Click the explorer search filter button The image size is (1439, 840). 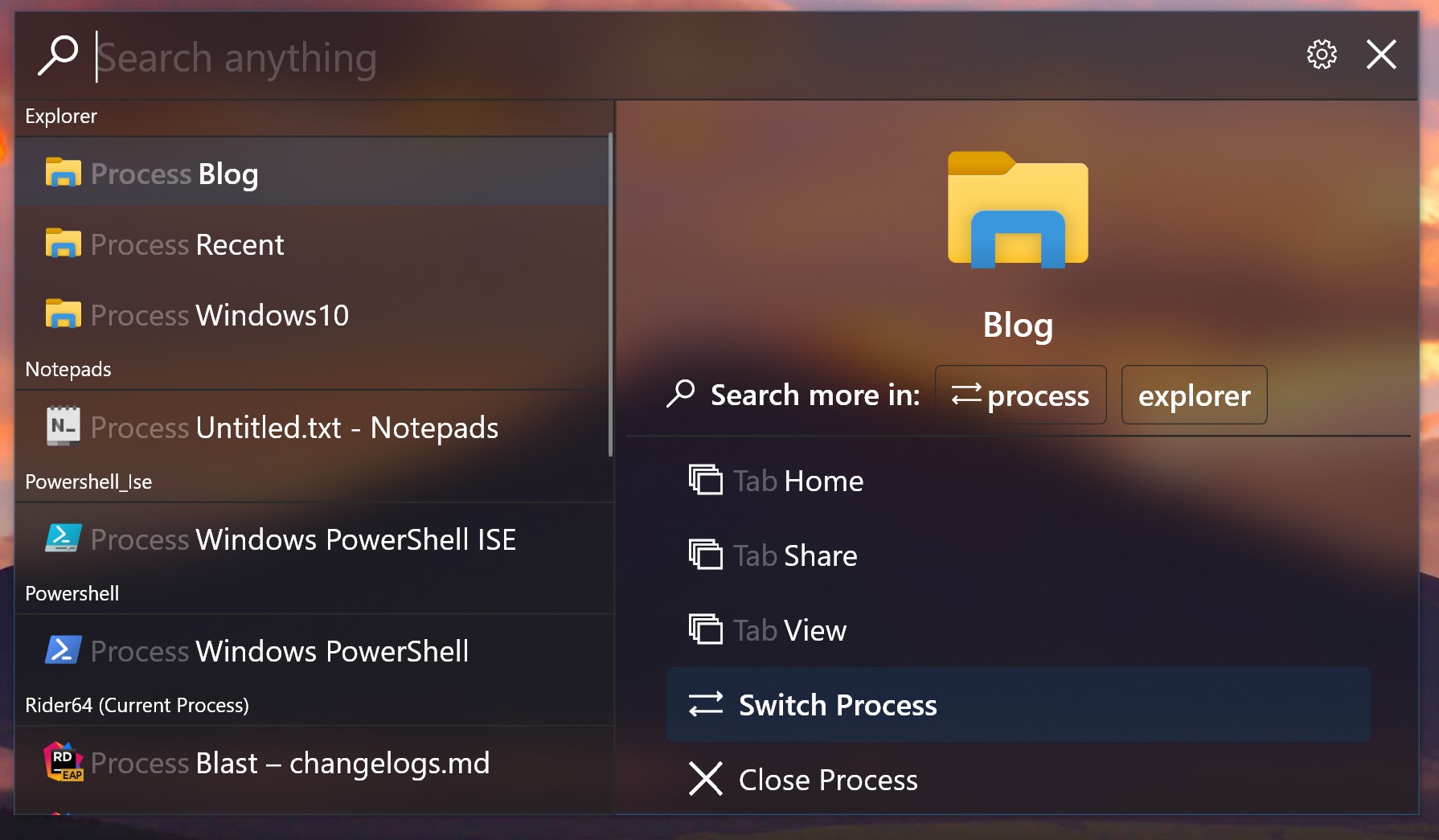click(x=1194, y=395)
